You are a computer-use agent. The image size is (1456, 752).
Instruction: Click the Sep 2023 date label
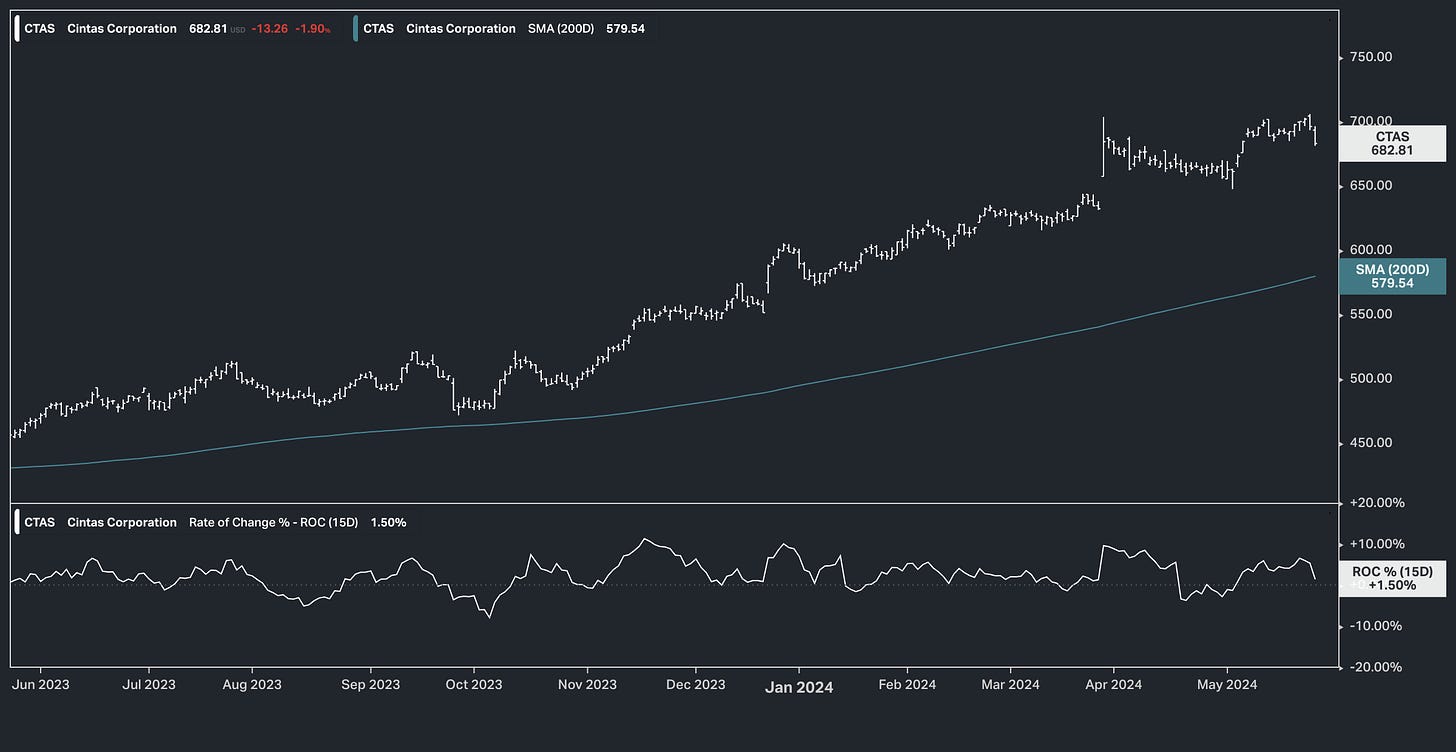[370, 685]
